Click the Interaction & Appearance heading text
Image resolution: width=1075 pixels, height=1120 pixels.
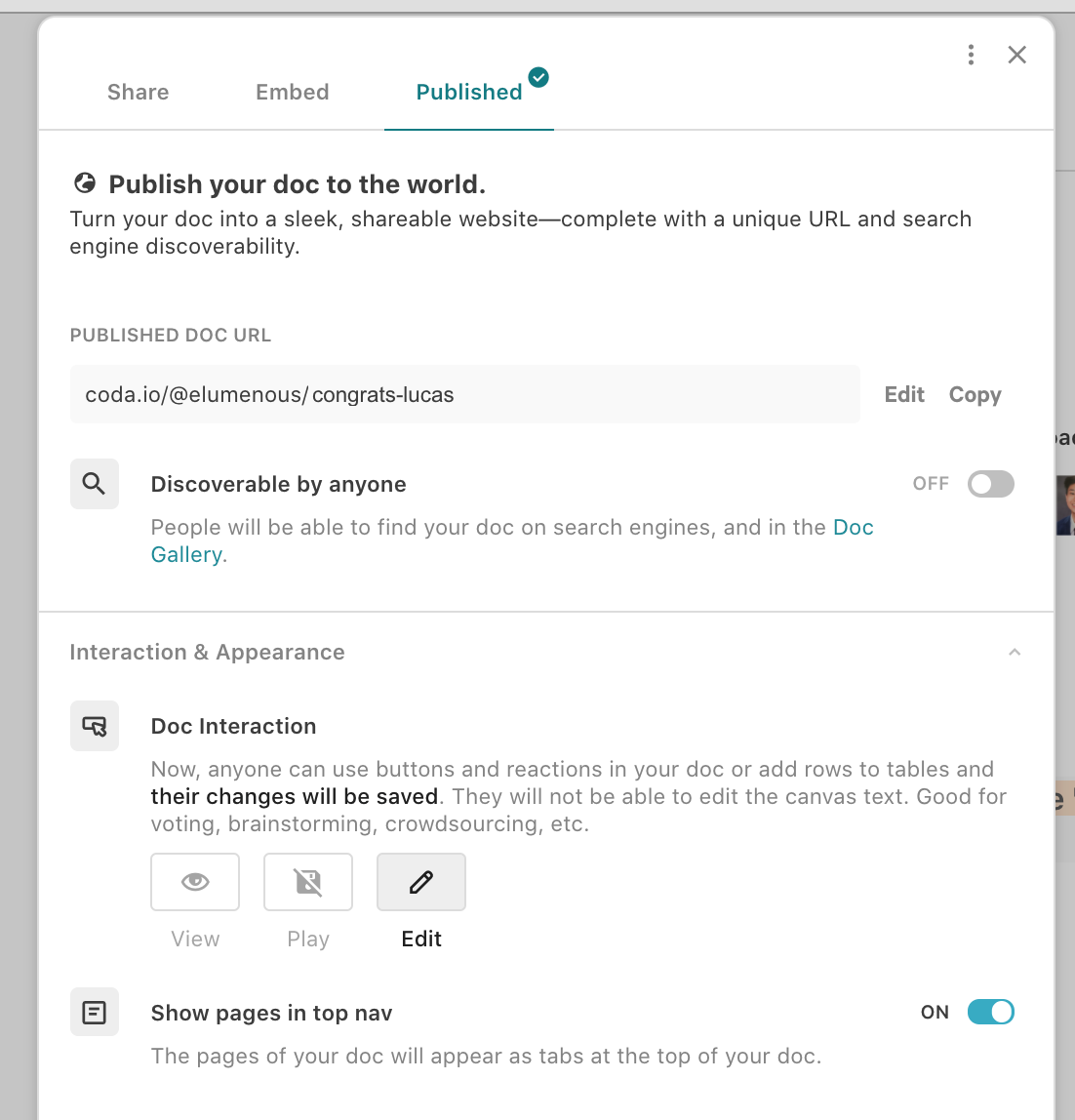pos(207,652)
